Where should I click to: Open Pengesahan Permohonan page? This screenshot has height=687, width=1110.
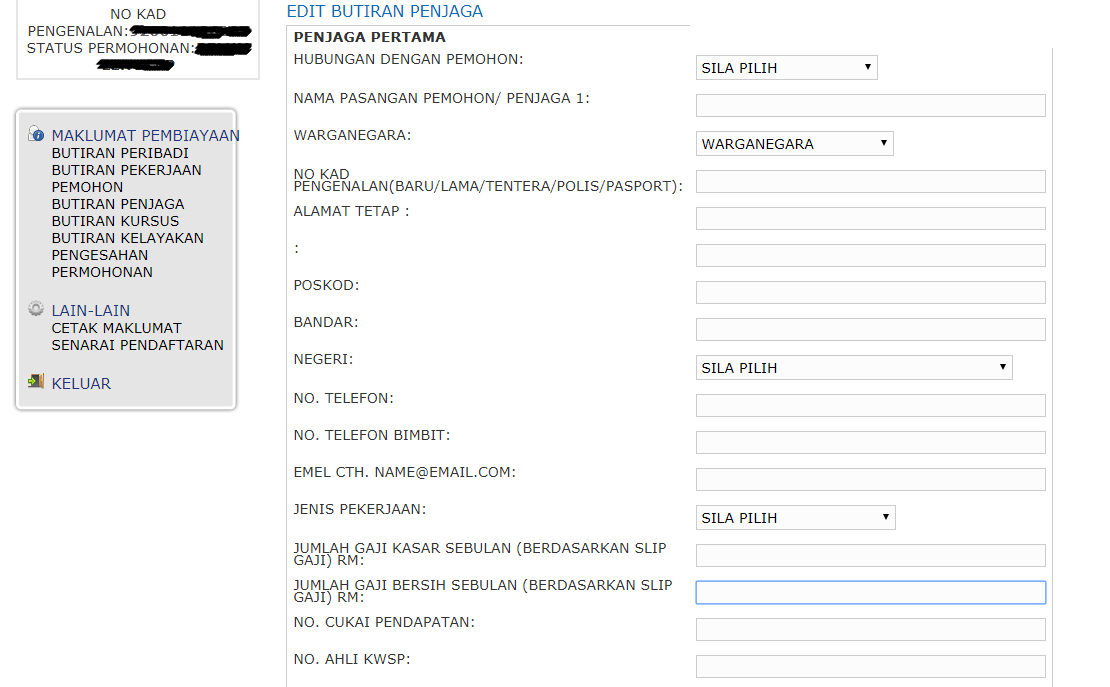[102, 263]
